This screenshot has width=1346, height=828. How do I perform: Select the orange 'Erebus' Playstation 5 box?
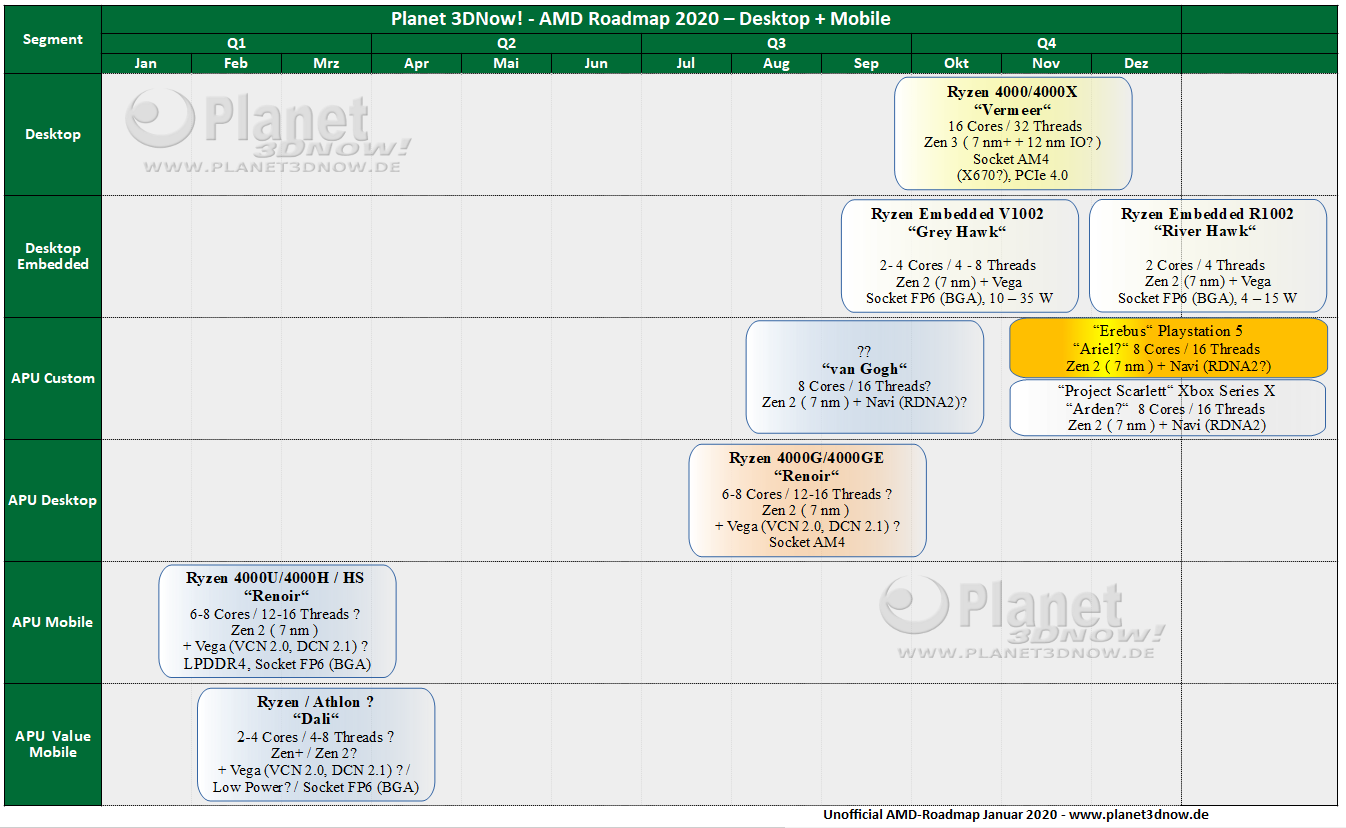pos(1168,348)
